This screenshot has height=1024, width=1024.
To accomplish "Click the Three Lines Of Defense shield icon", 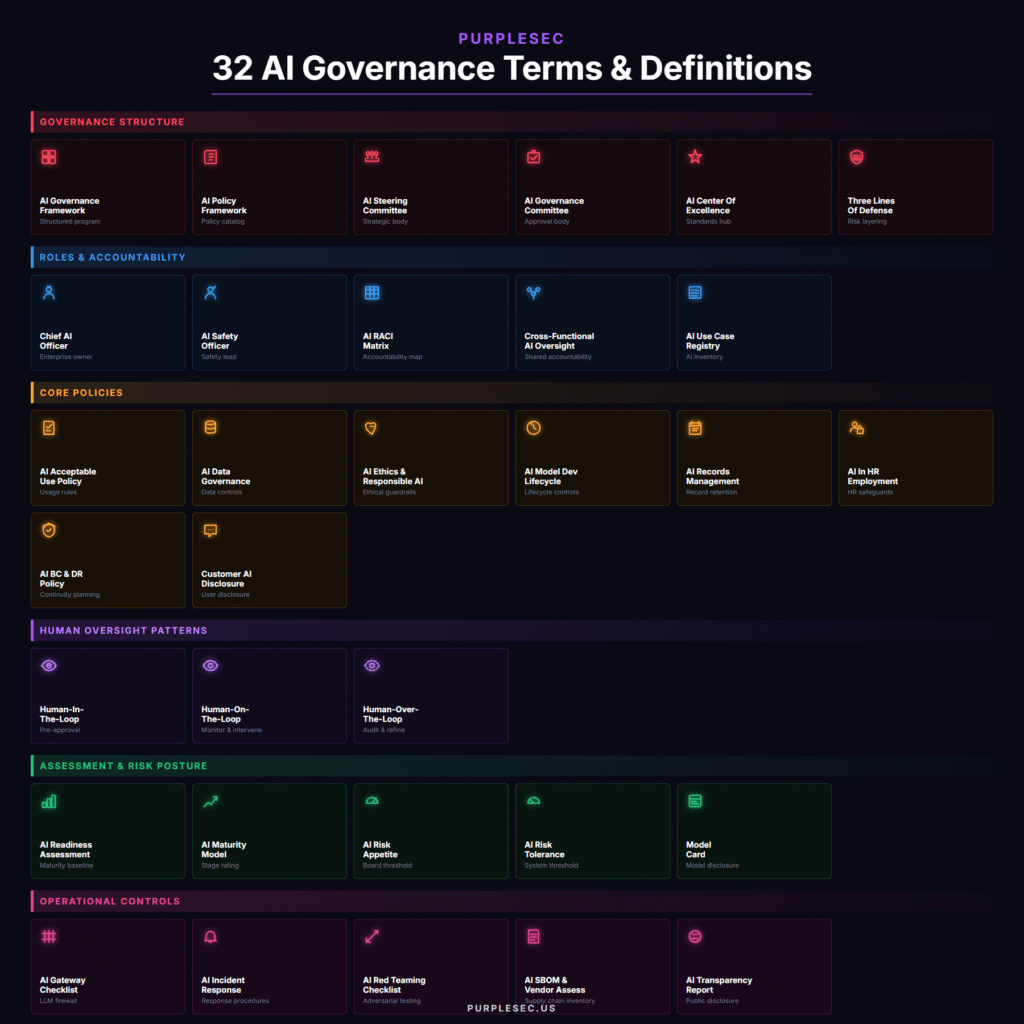I will pyautogui.click(x=857, y=157).
